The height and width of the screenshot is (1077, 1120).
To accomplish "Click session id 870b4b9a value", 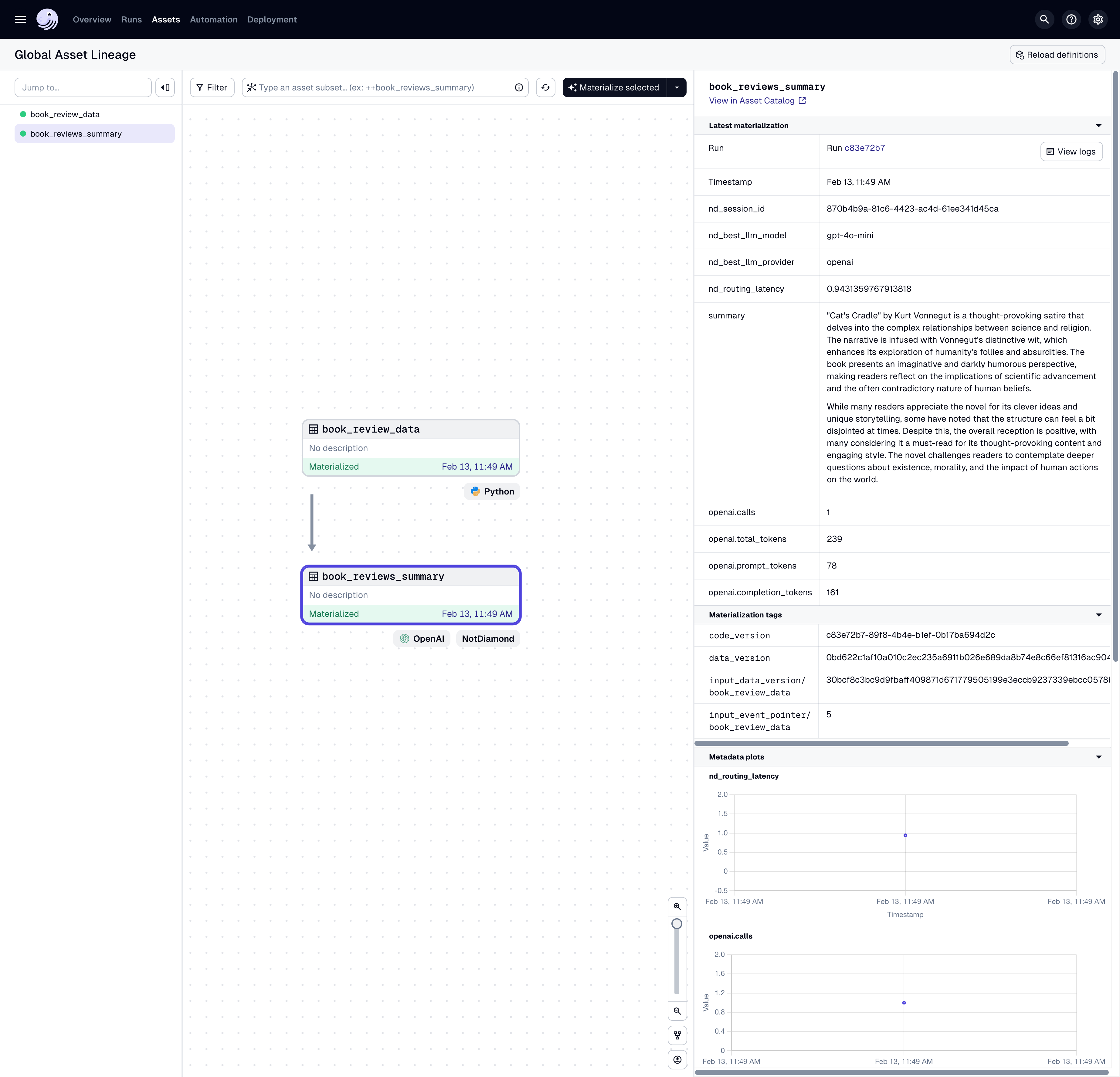I will click(913, 209).
